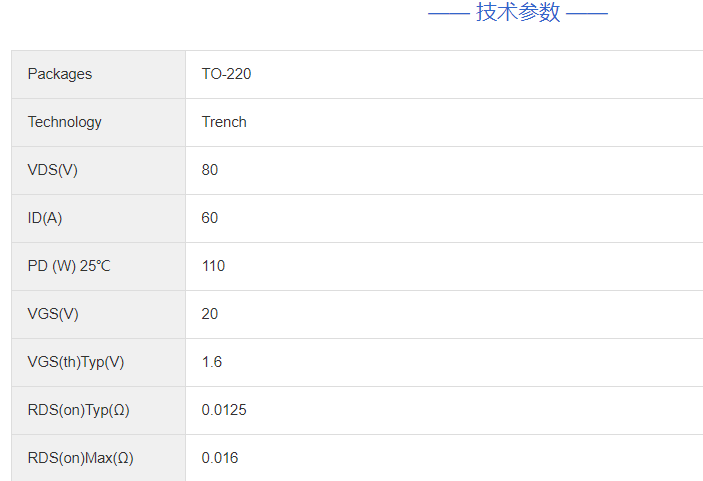
Task: Click the value 0.0125
Action: click(224, 410)
